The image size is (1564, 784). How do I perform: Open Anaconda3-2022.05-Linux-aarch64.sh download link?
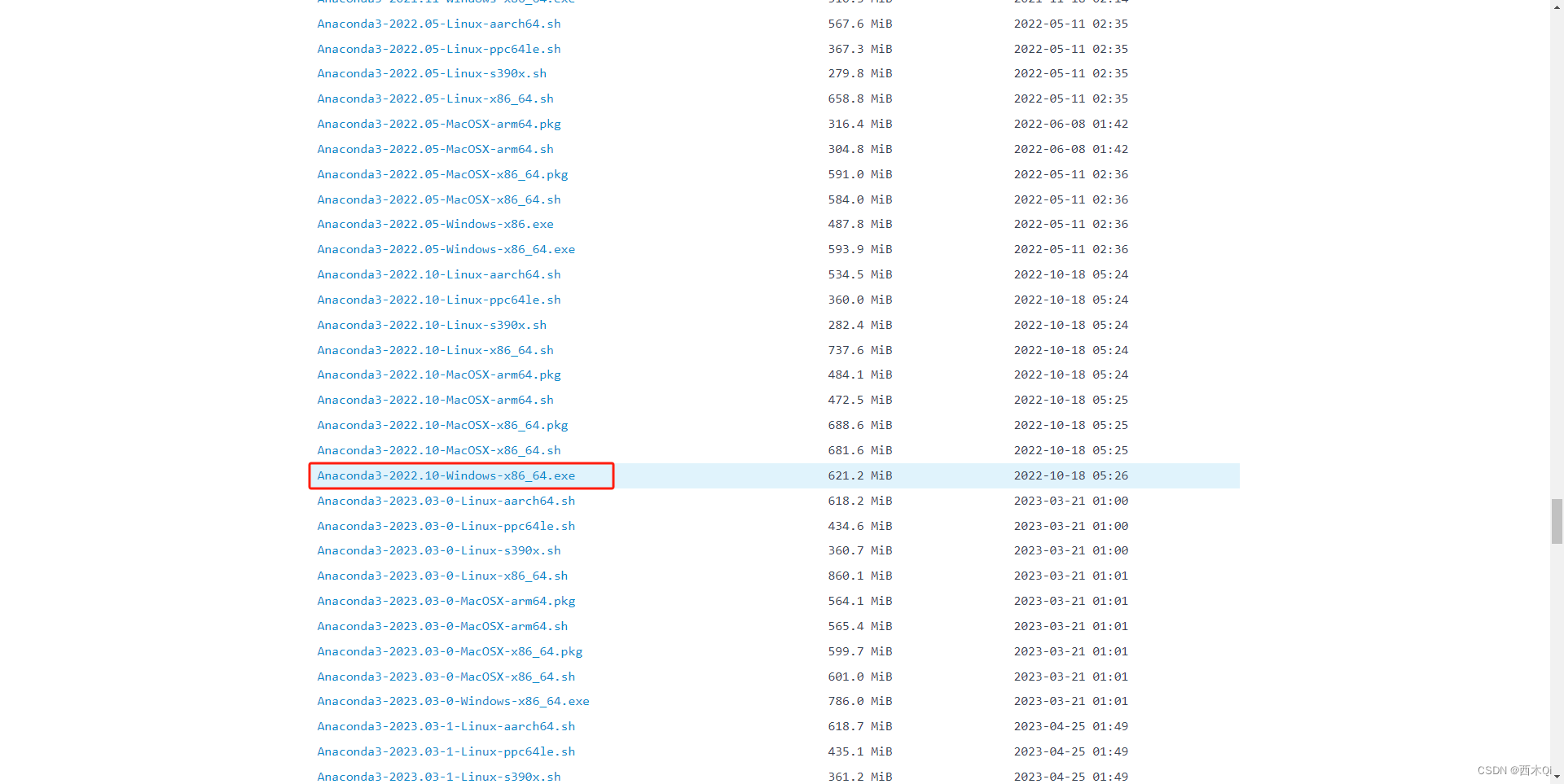[x=439, y=24]
